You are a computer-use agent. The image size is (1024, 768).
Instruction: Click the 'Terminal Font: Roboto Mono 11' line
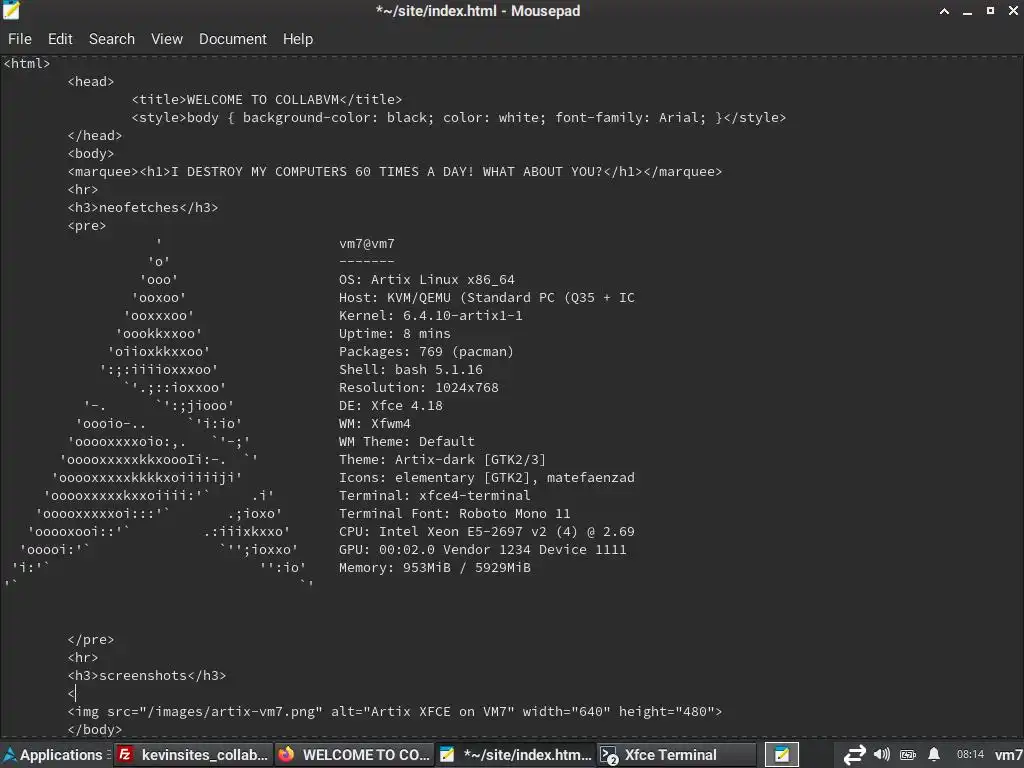coord(455,513)
